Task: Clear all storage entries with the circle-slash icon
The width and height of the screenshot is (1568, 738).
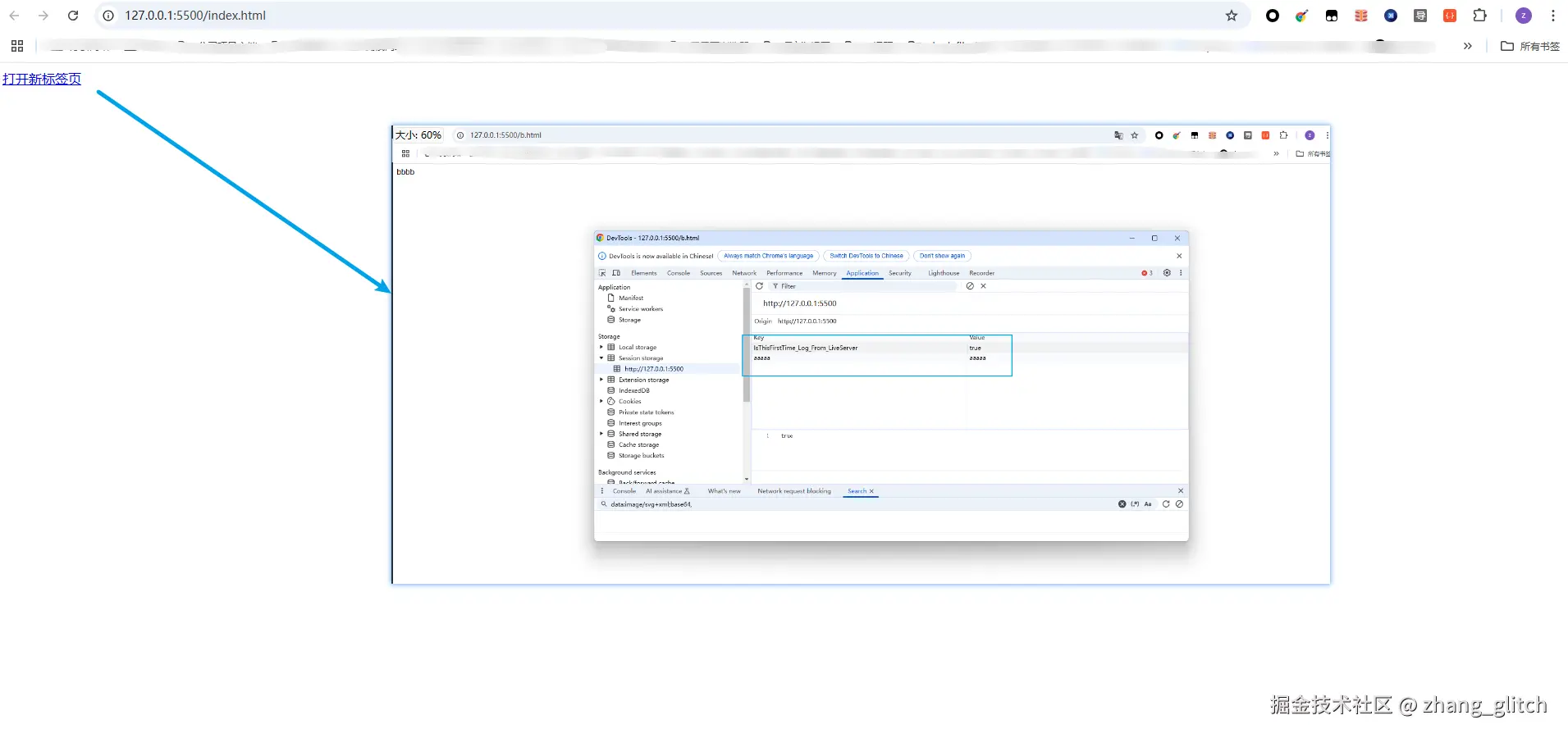Action: [x=970, y=286]
